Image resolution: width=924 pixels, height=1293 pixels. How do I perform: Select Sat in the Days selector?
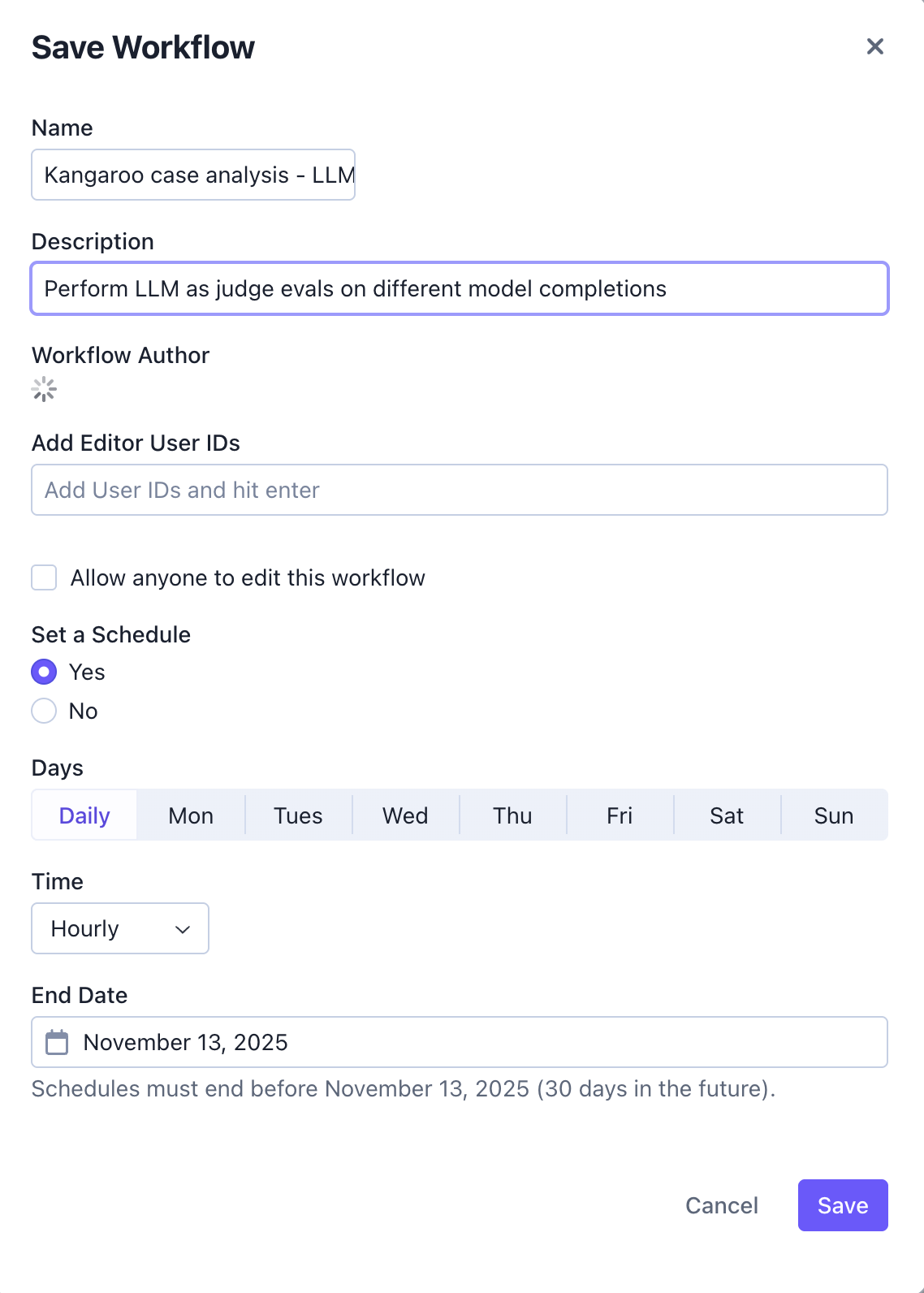(727, 815)
